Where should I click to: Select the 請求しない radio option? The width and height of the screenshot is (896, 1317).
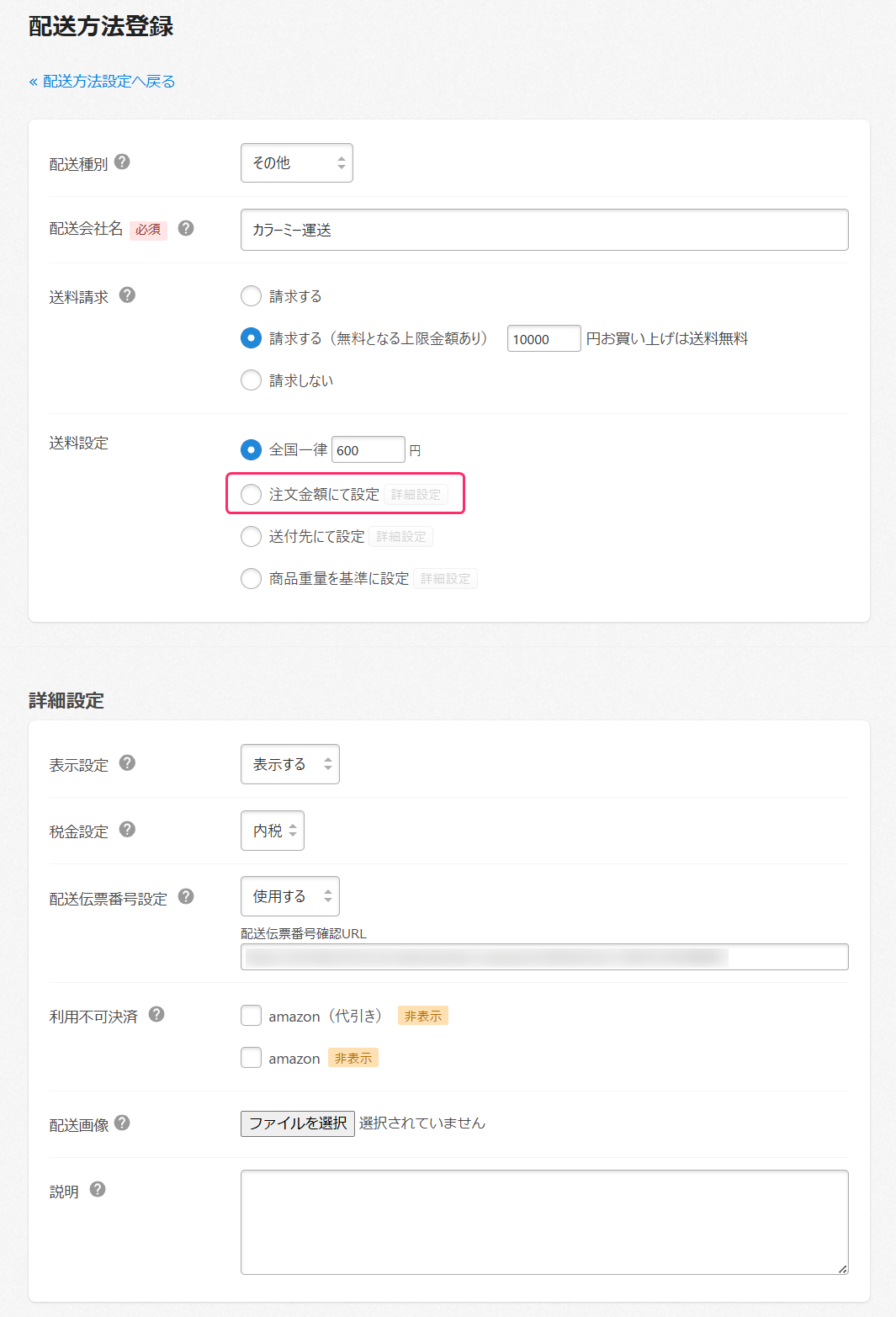pos(251,380)
